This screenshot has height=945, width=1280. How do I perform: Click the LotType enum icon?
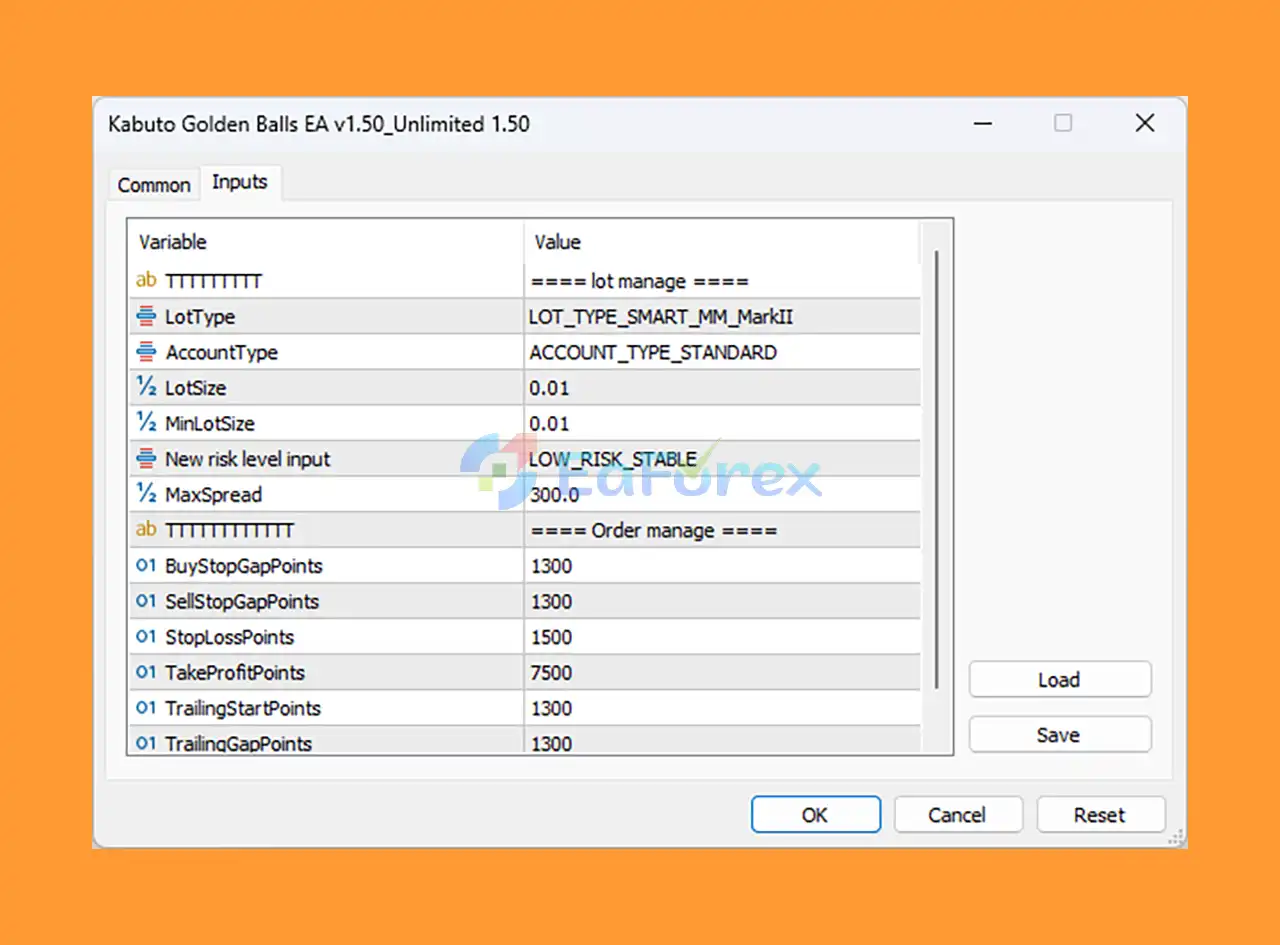coord(146,317)
